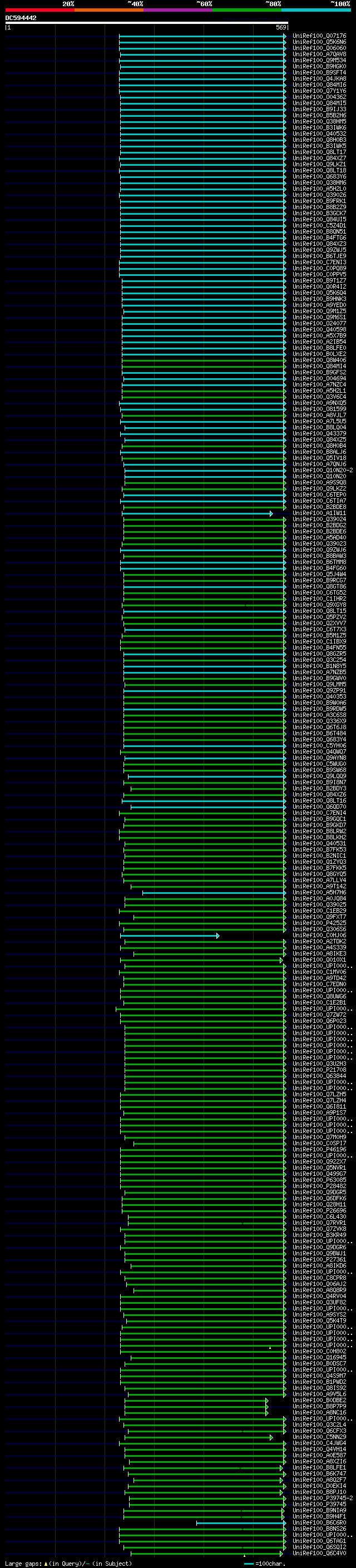
Task: Select label UniRef100_Q10N20-2
Action: (x=323, y=471)
